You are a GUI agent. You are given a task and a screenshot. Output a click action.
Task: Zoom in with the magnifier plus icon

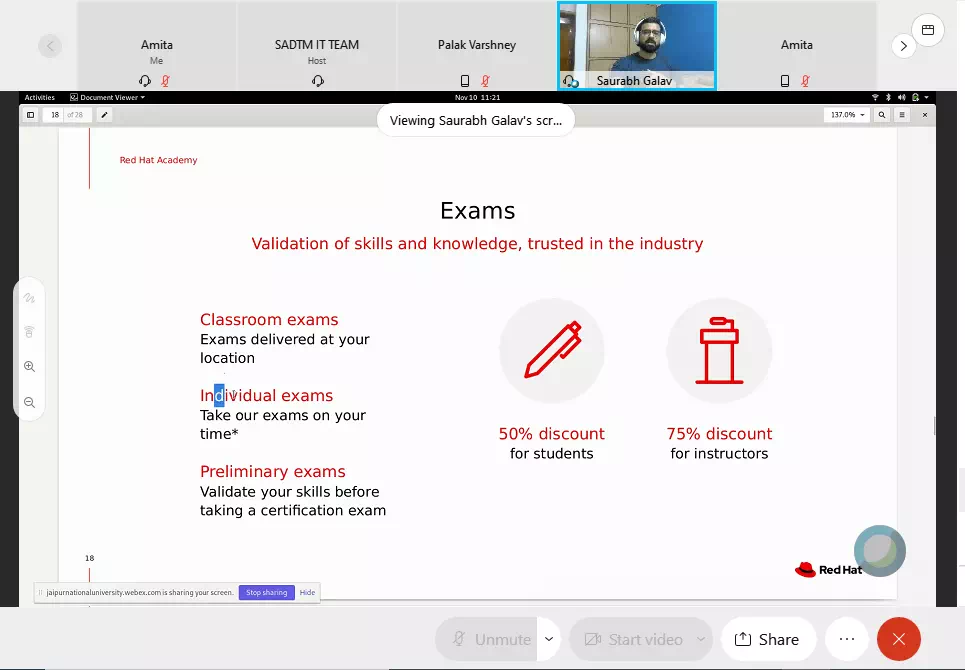pyautogui.click(x=29, y=367)
